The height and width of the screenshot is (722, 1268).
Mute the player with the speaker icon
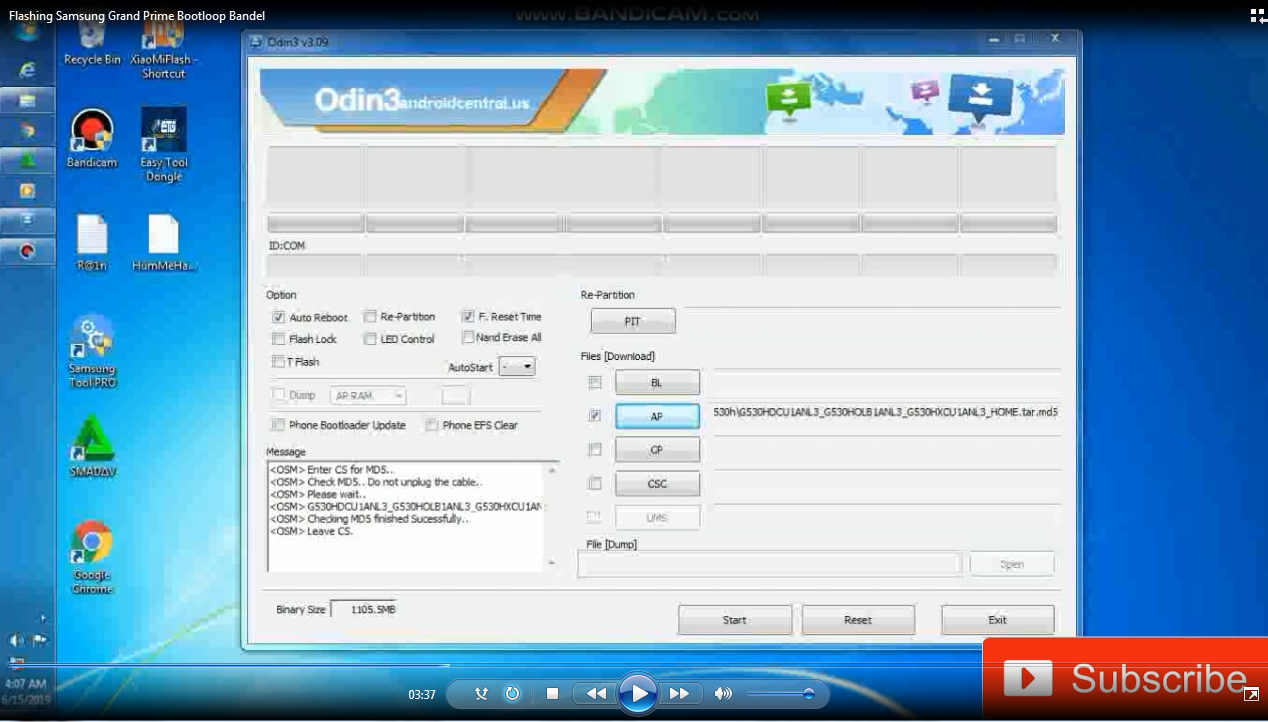pos(723,693)
